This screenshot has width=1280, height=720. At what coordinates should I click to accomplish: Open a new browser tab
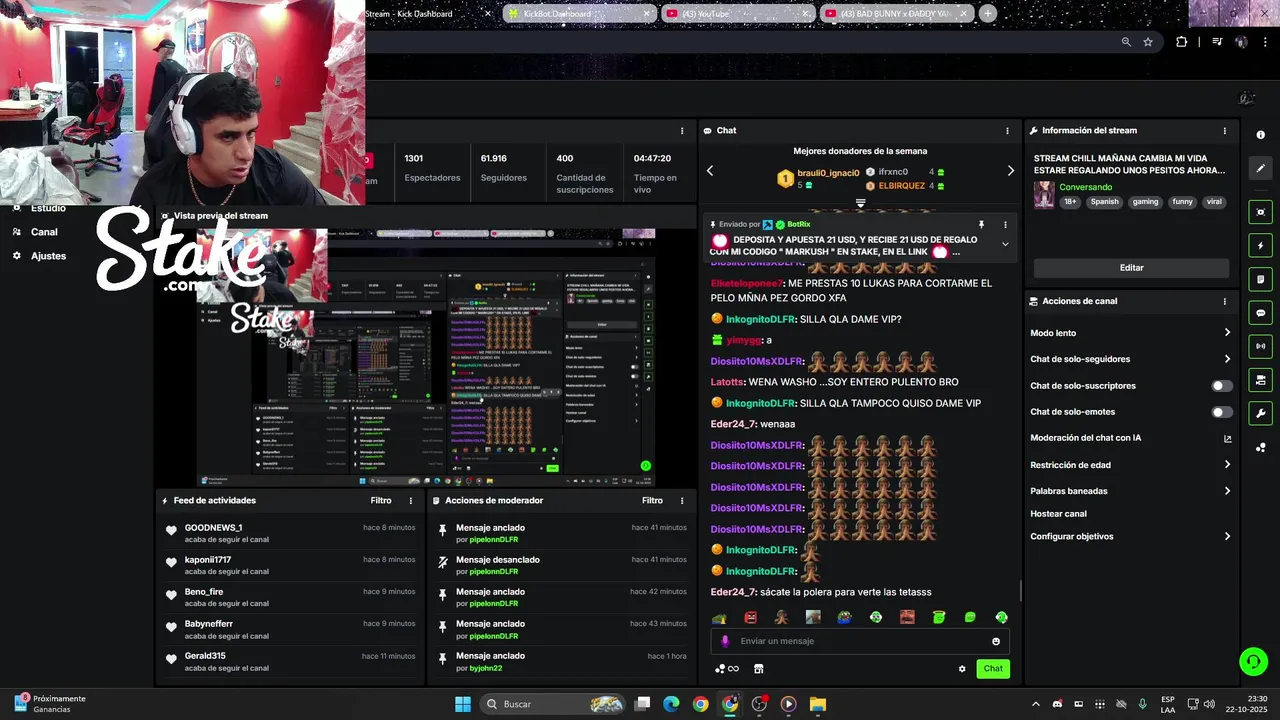tap(988, 14)
